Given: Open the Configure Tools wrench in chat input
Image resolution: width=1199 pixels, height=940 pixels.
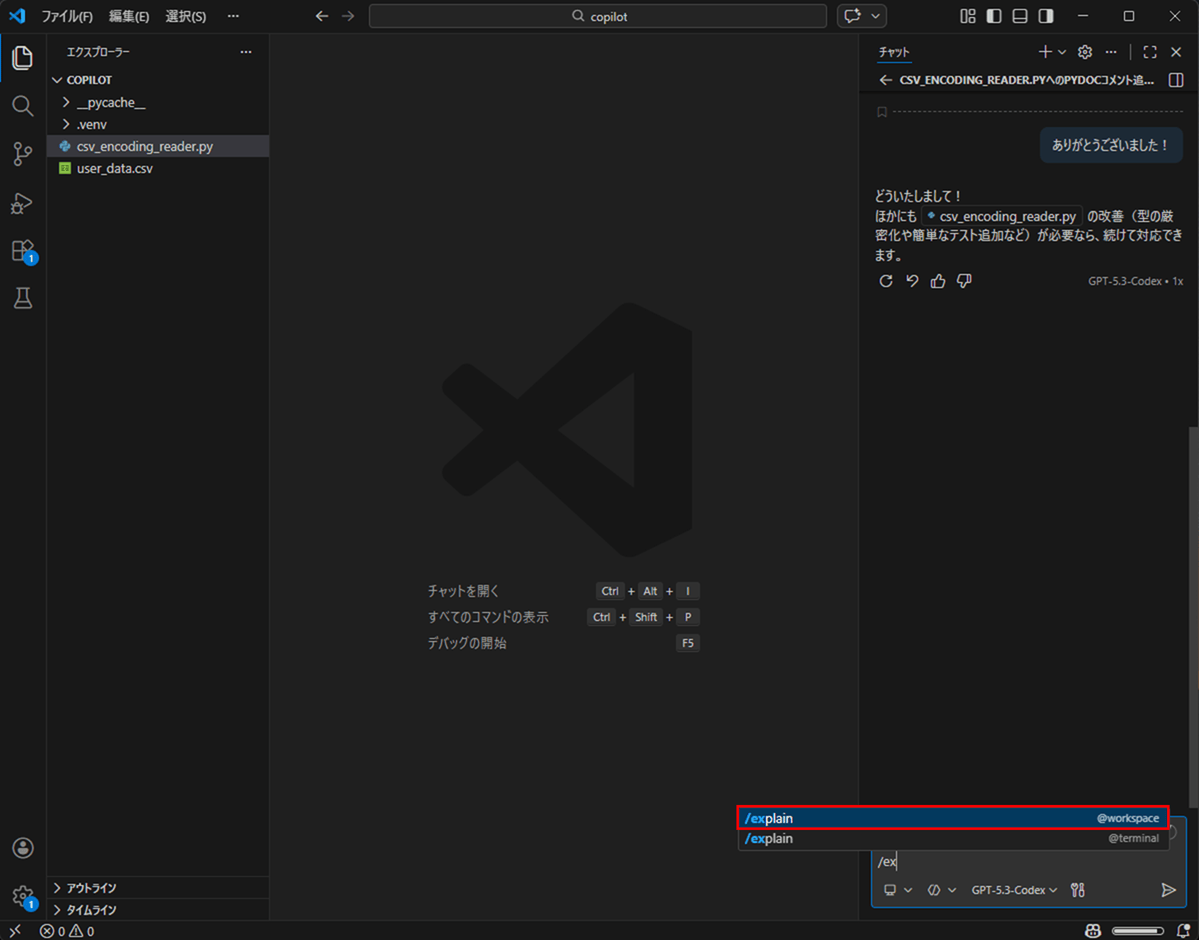Looking at the screenshot, I should 1078,889.
